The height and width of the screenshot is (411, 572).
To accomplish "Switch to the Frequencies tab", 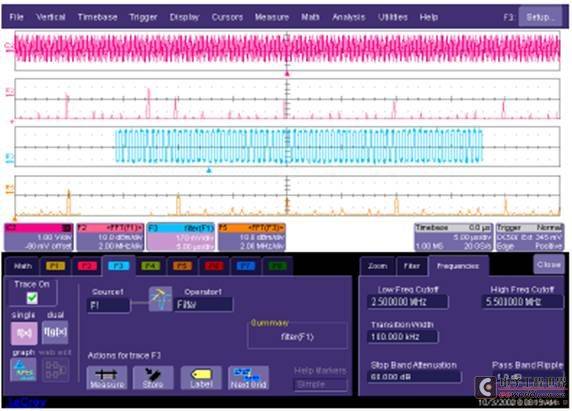I will 458,266.
